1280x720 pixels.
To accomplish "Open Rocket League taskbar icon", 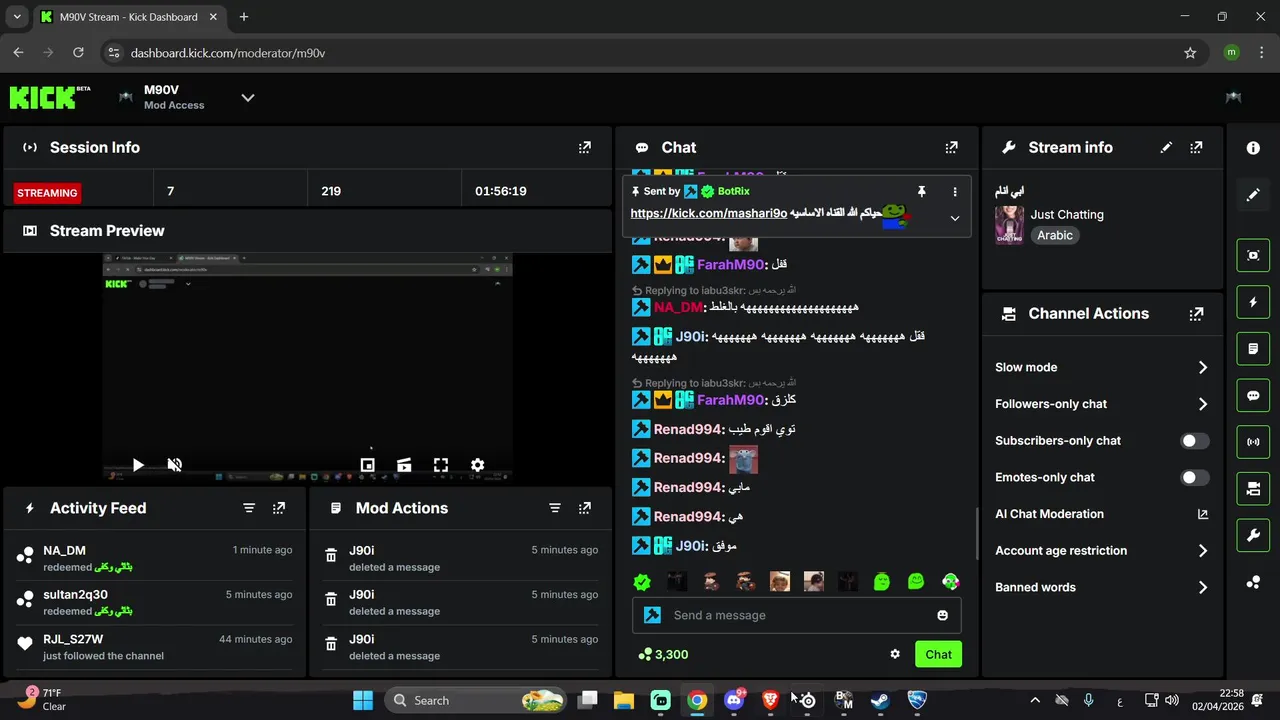I will point(917,700).
